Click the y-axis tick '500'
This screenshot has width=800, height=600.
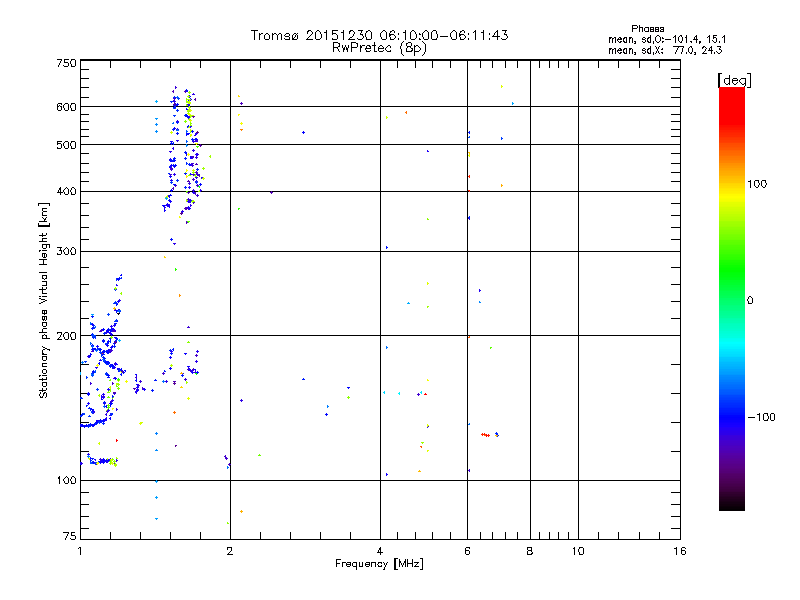tap(66, 145)
